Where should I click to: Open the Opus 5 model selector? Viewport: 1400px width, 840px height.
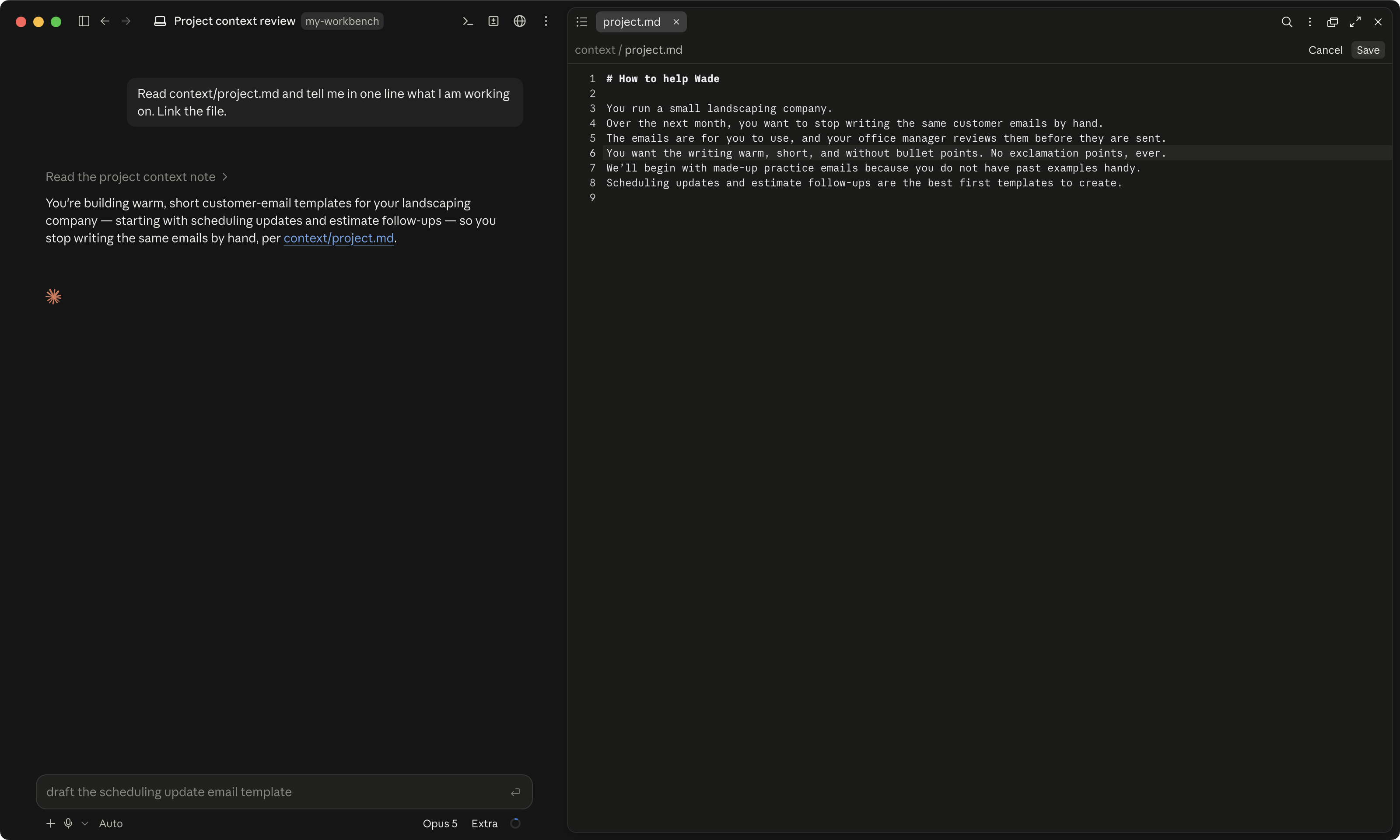(440, 823)
